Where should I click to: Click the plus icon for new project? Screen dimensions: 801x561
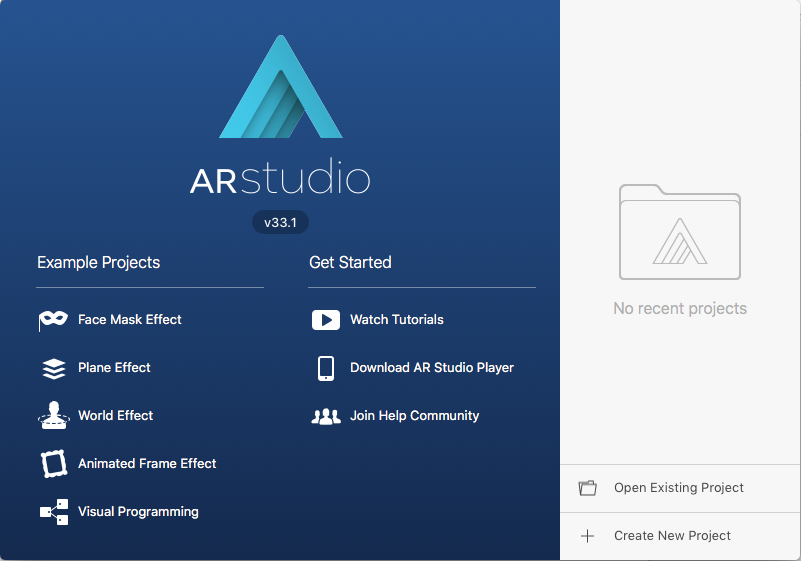587,536
